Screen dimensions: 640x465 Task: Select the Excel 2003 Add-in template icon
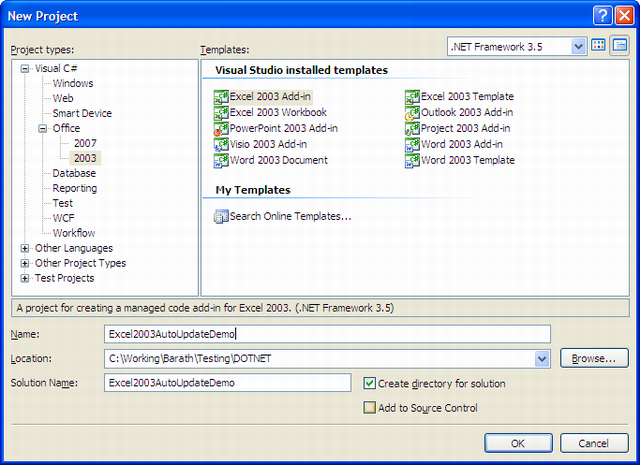point(221,97)
